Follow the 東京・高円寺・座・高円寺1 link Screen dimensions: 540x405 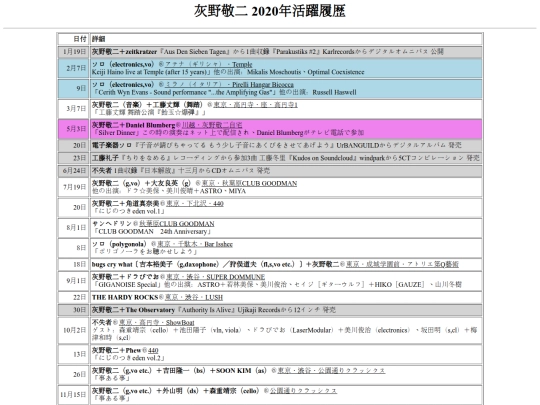[x=255, y=105]
